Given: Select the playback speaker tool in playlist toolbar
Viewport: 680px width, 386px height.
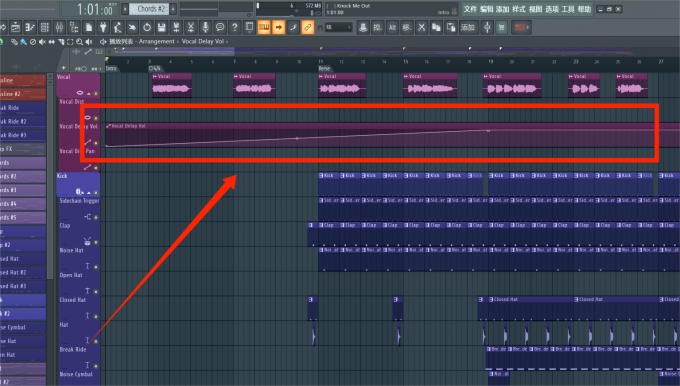Looking at the screenshot, I should click(89, 42).
